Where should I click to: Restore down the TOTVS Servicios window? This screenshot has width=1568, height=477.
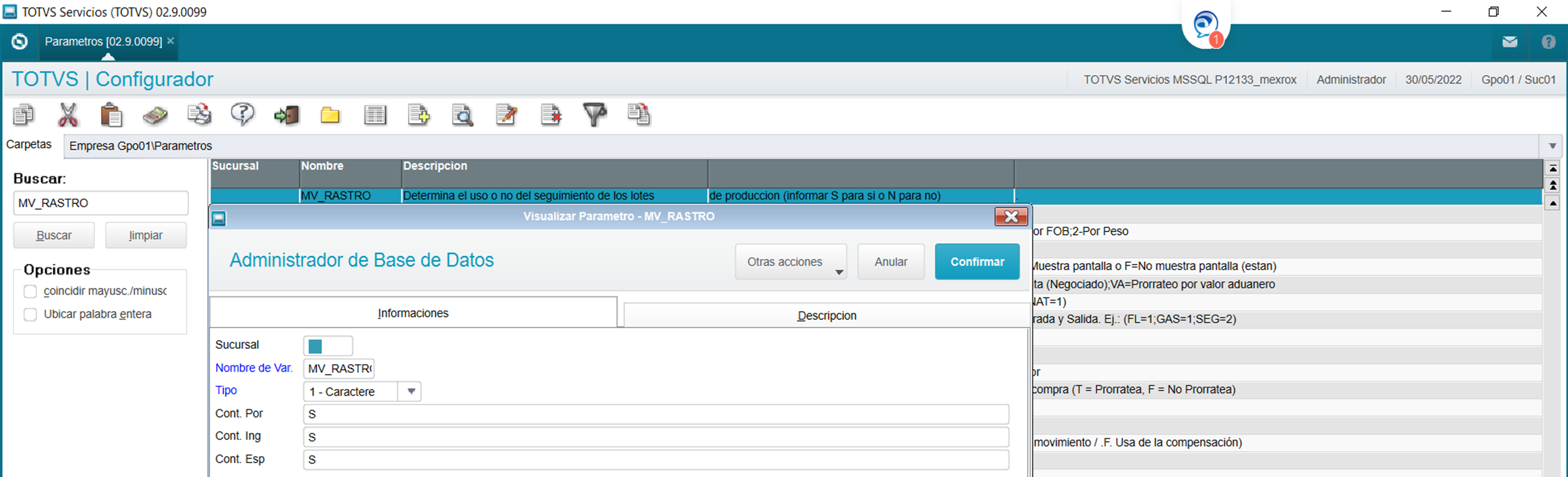click(1493, 12)
